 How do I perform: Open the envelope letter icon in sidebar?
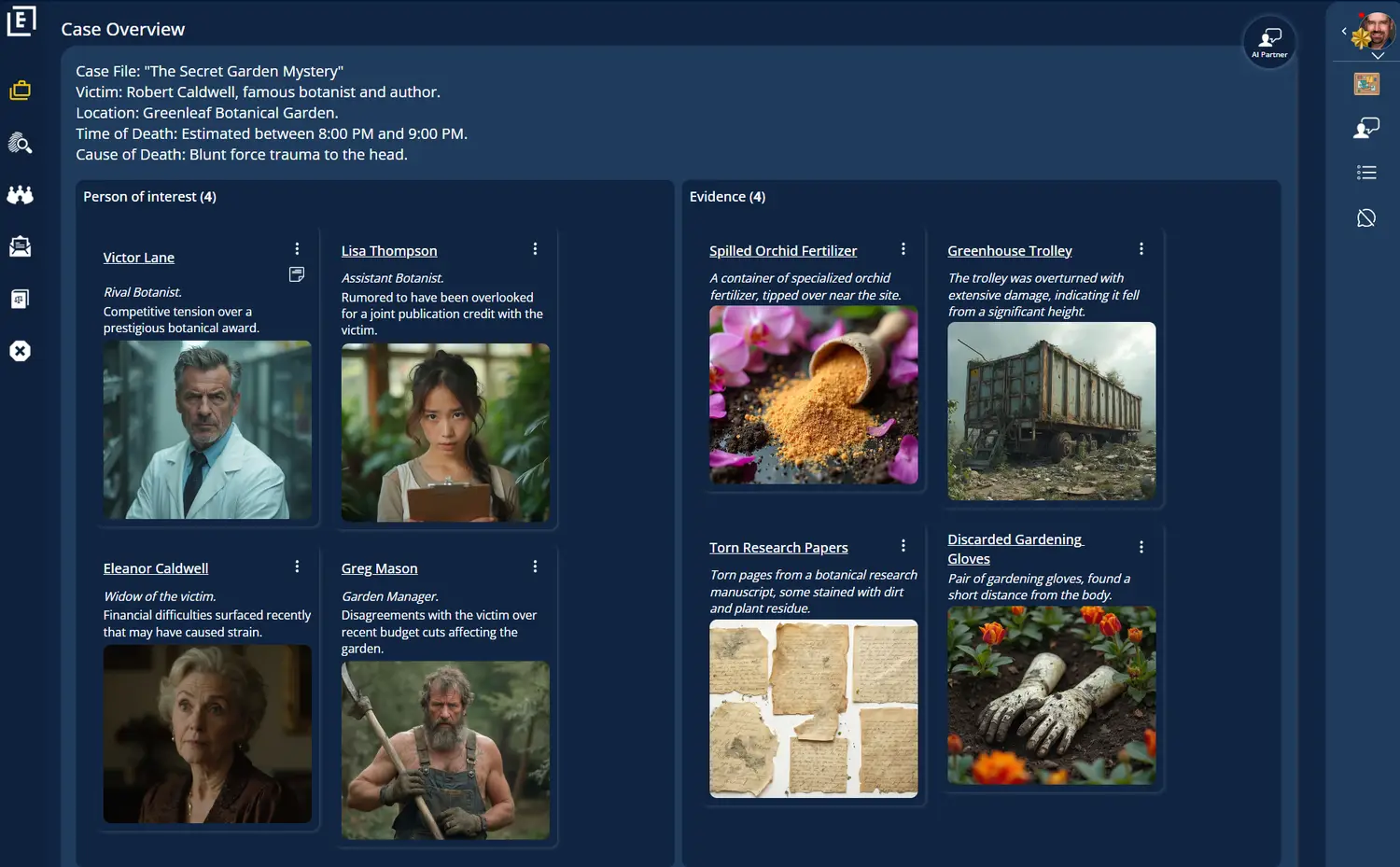point(20,246)
